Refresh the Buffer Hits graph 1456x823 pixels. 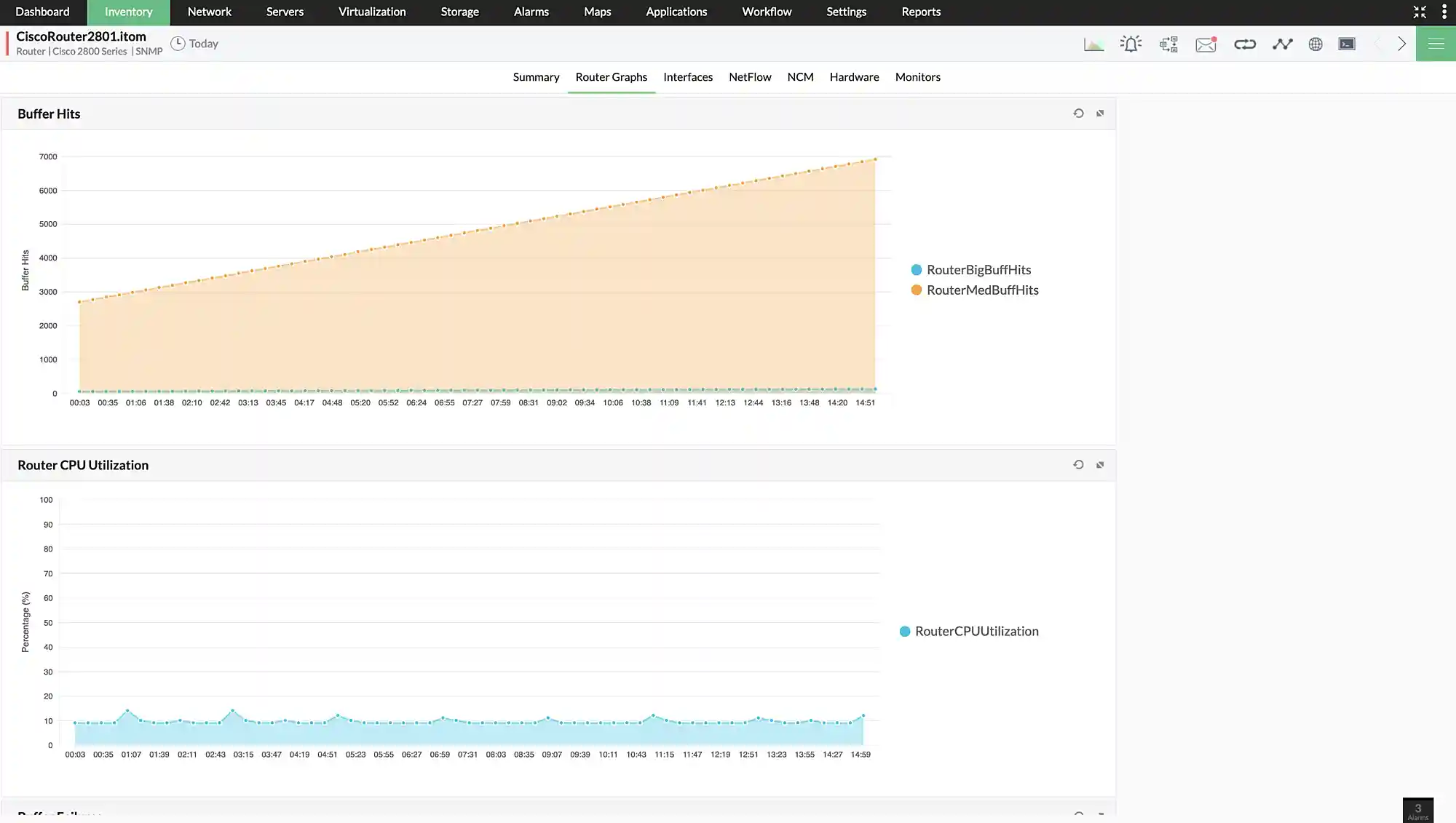[1078, 114]
